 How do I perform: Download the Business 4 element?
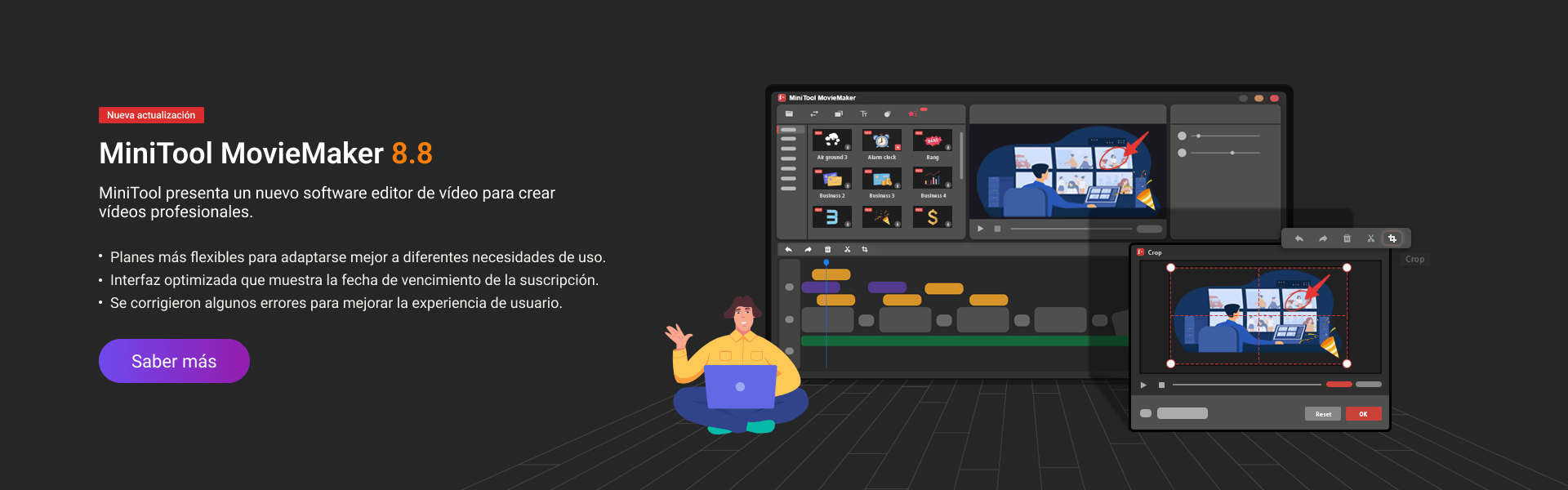[948, 186]
